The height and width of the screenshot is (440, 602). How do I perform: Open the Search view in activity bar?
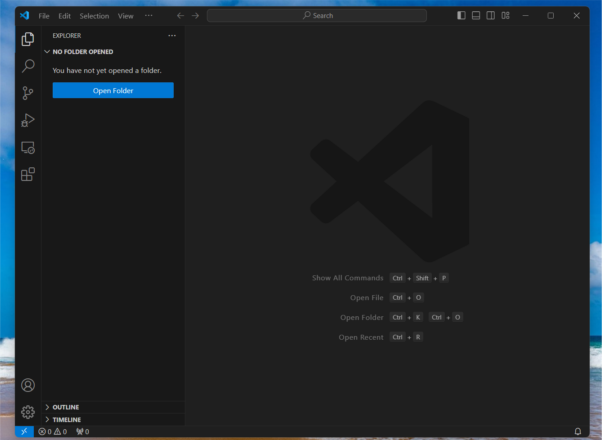pos(28,66)
